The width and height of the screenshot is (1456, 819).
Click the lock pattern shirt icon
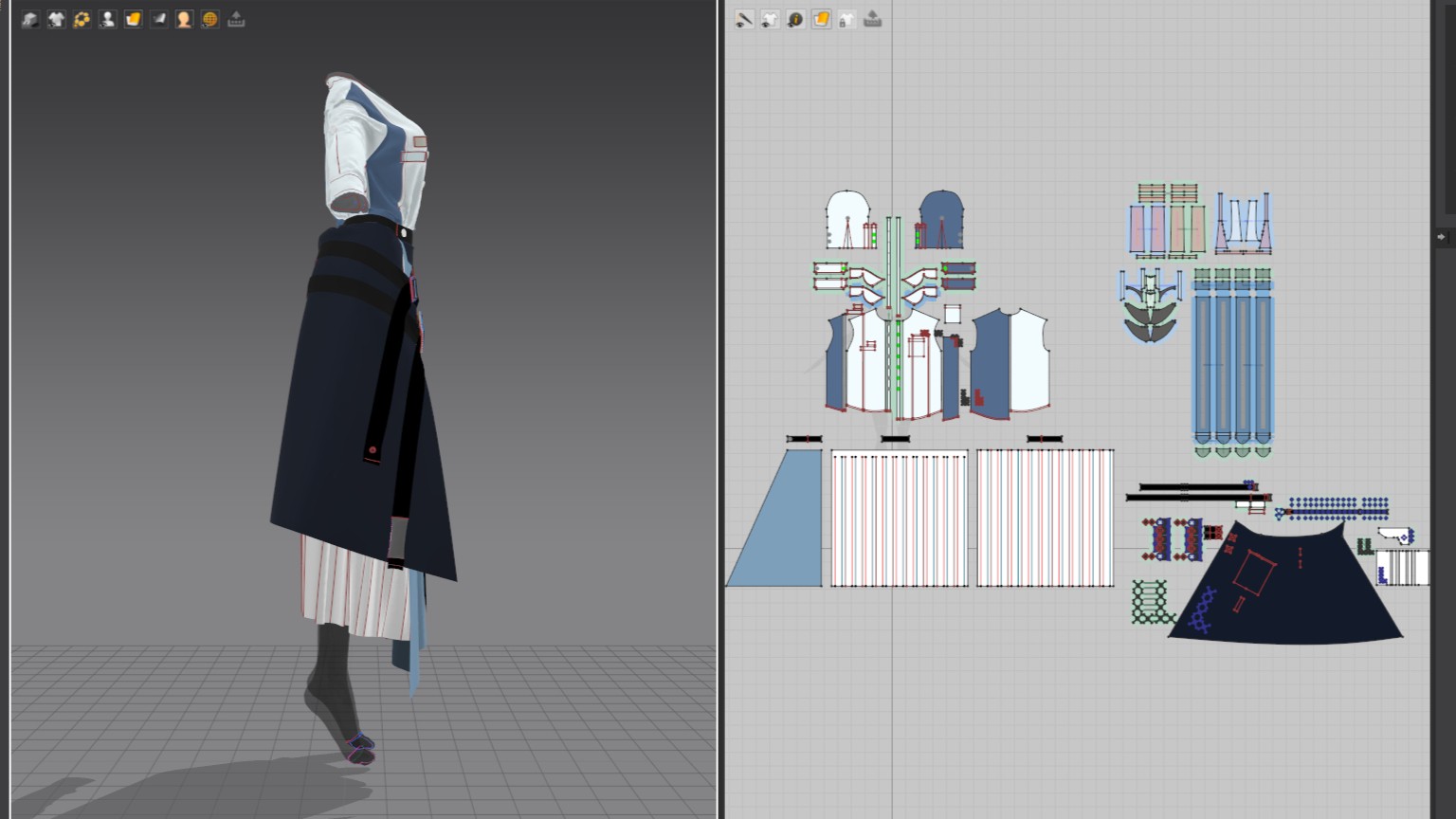pyautogui.click(x=846, y=19)
